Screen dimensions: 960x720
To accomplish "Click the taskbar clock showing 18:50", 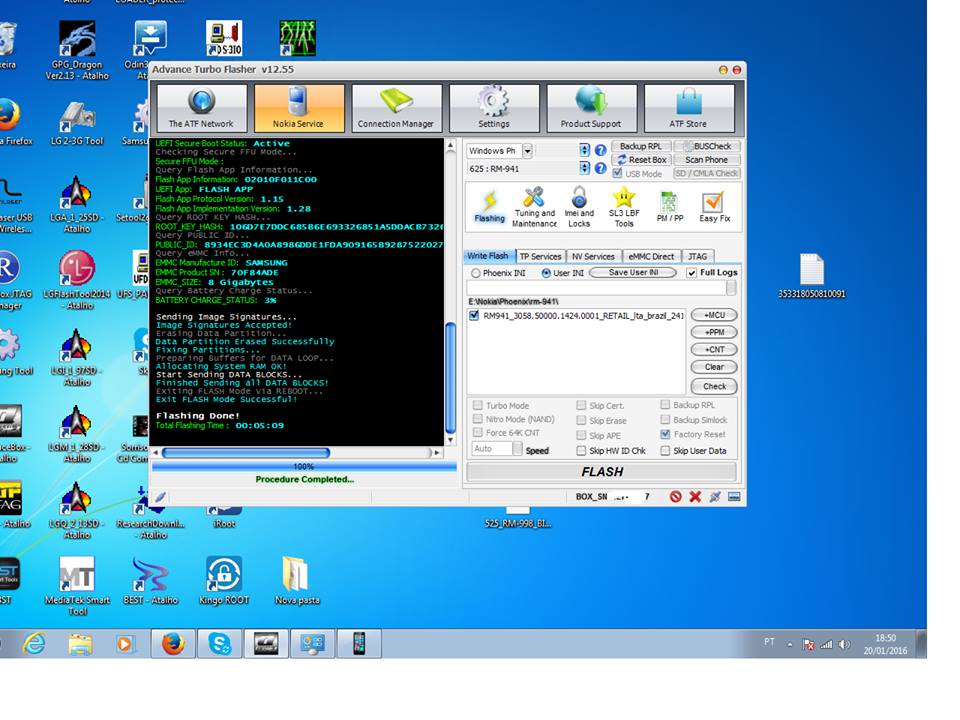I will click(x=885, y=644).
